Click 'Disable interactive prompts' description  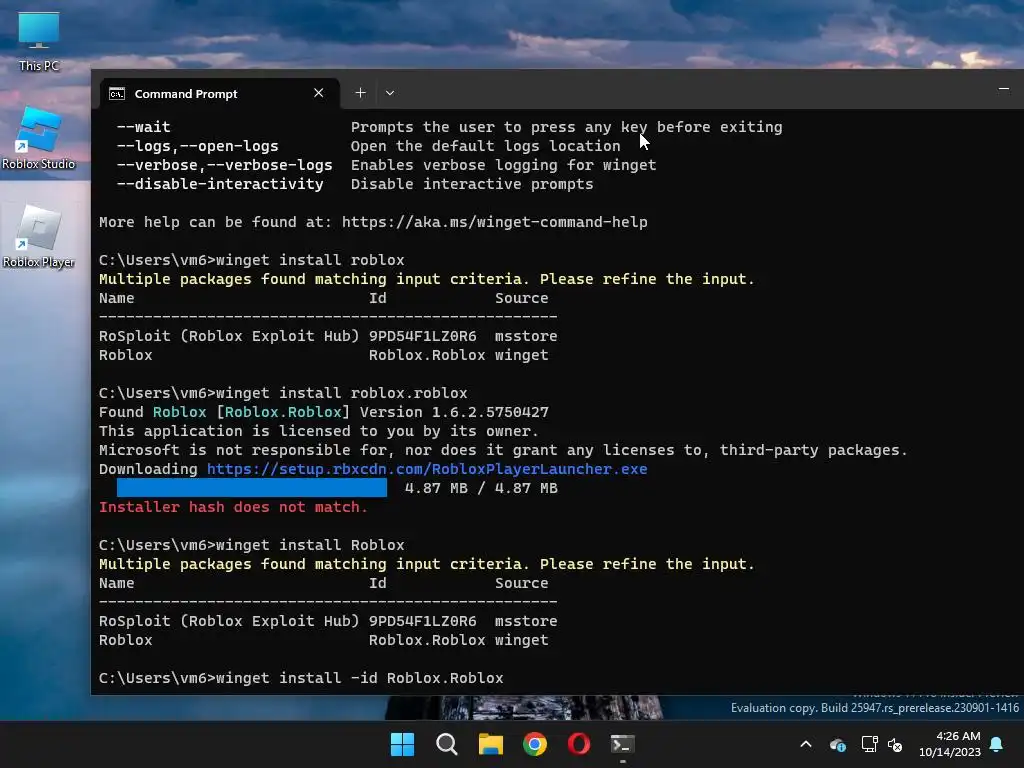pos(472,184)
